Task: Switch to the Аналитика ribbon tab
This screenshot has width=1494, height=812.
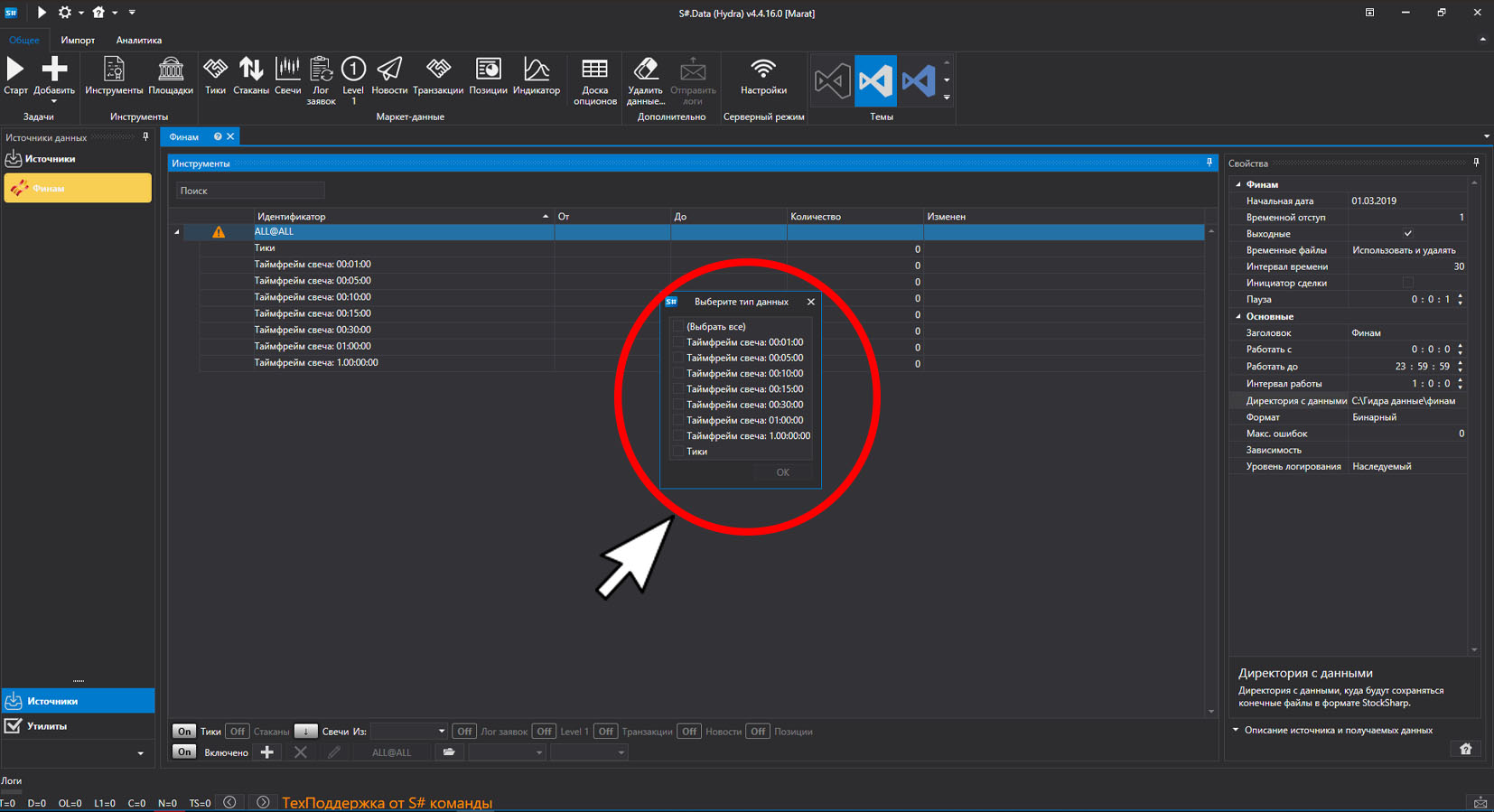Action: [139, 40]
